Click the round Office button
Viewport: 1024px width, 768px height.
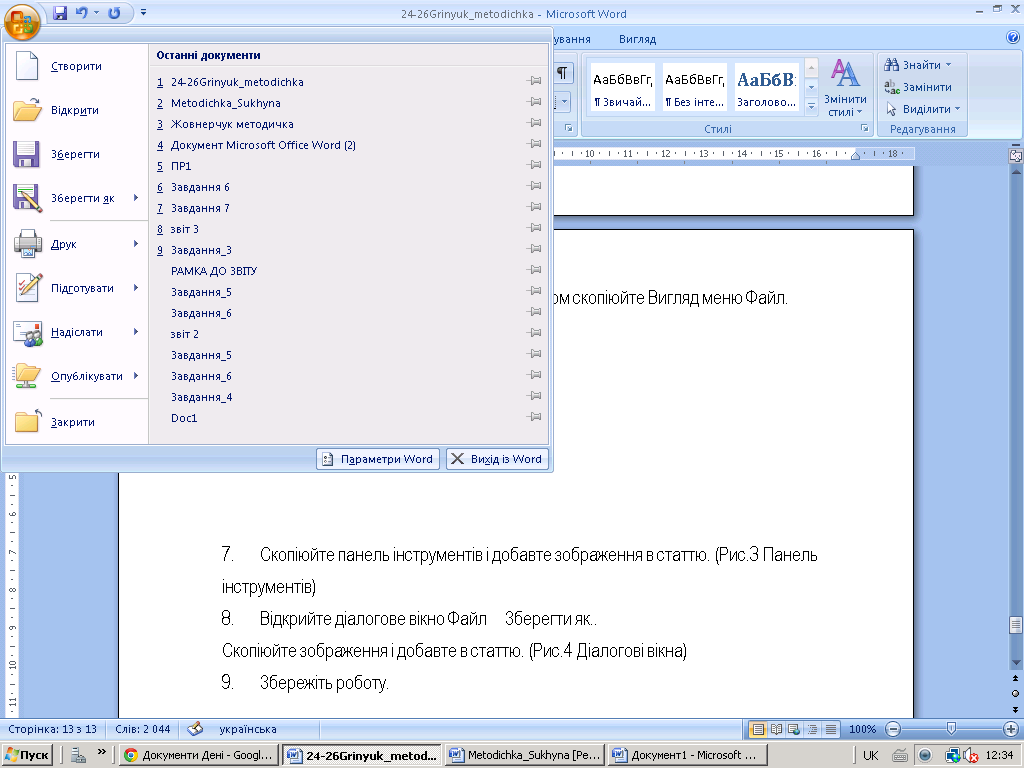[x=22, y=21]
